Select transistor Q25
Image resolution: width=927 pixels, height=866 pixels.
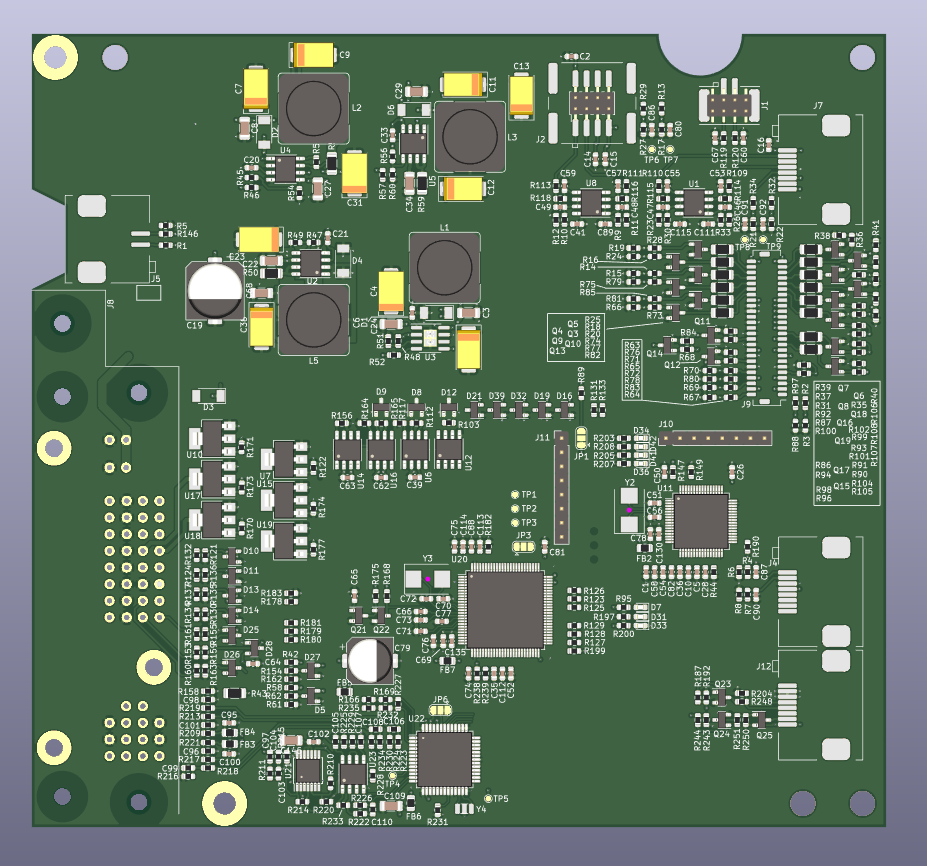761,719
